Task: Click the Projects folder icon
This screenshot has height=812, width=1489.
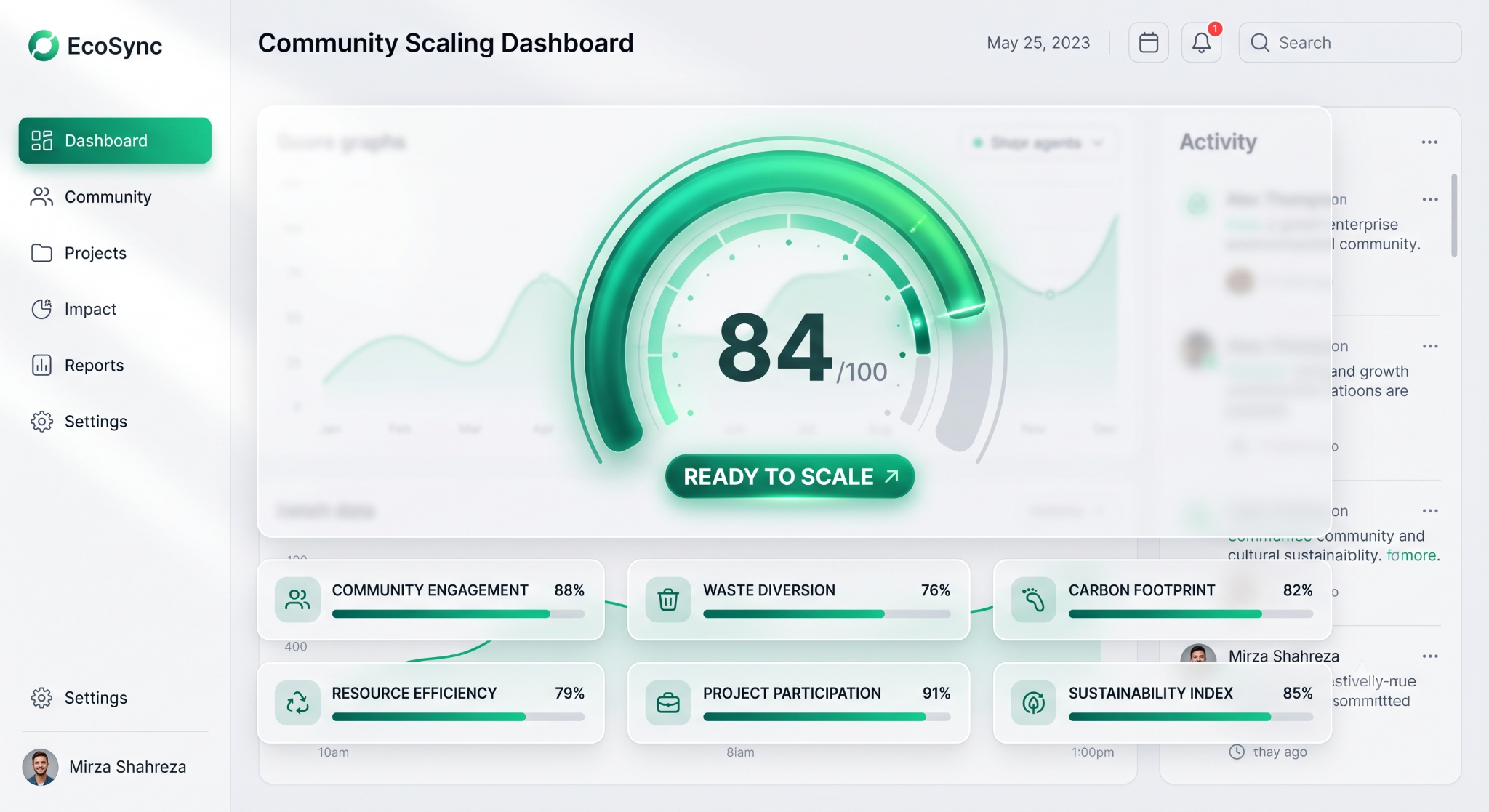Action: coord(41,252)
